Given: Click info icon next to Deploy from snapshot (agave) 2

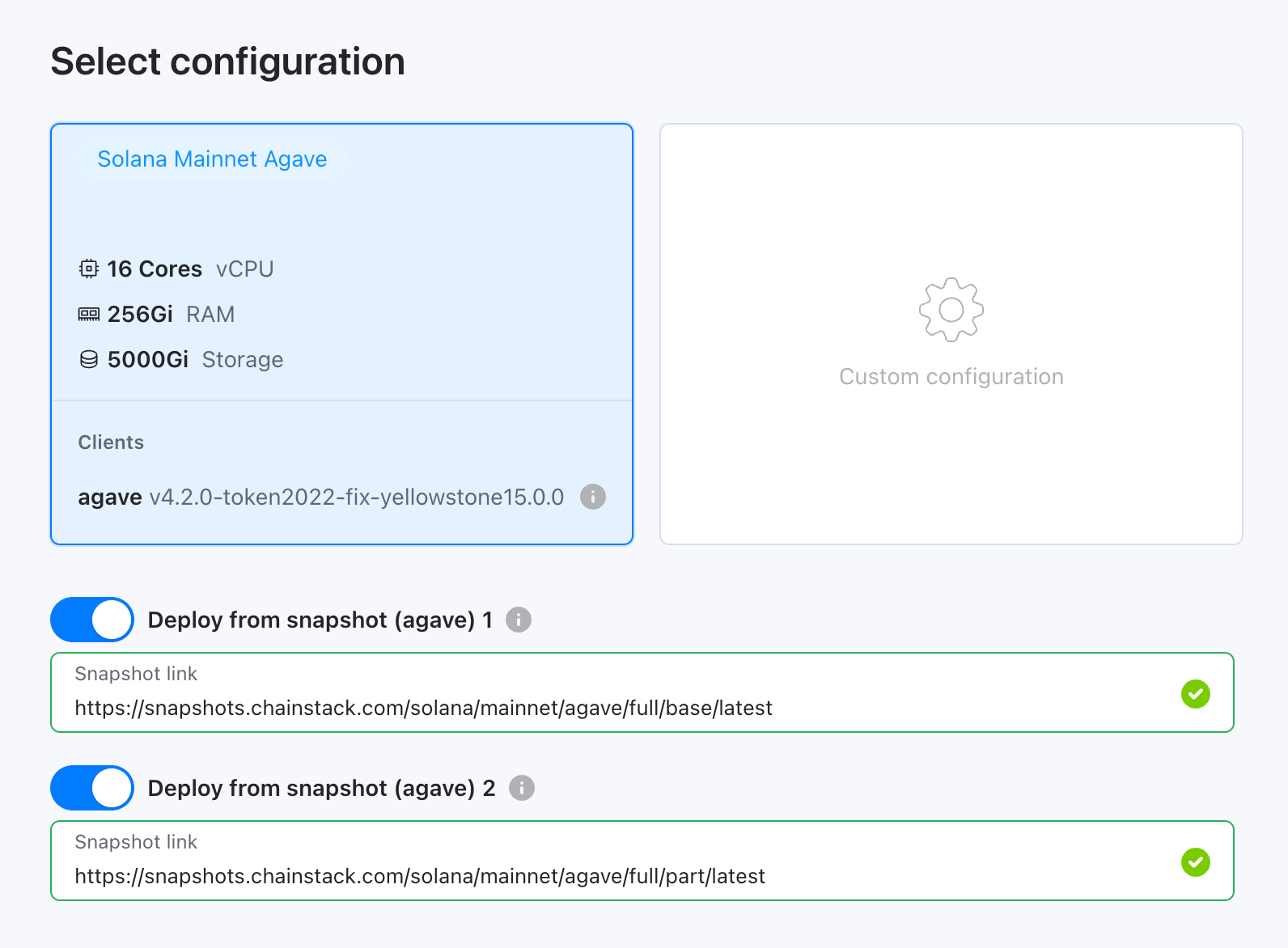Looking at the screenshot, I should coord(522,788).
